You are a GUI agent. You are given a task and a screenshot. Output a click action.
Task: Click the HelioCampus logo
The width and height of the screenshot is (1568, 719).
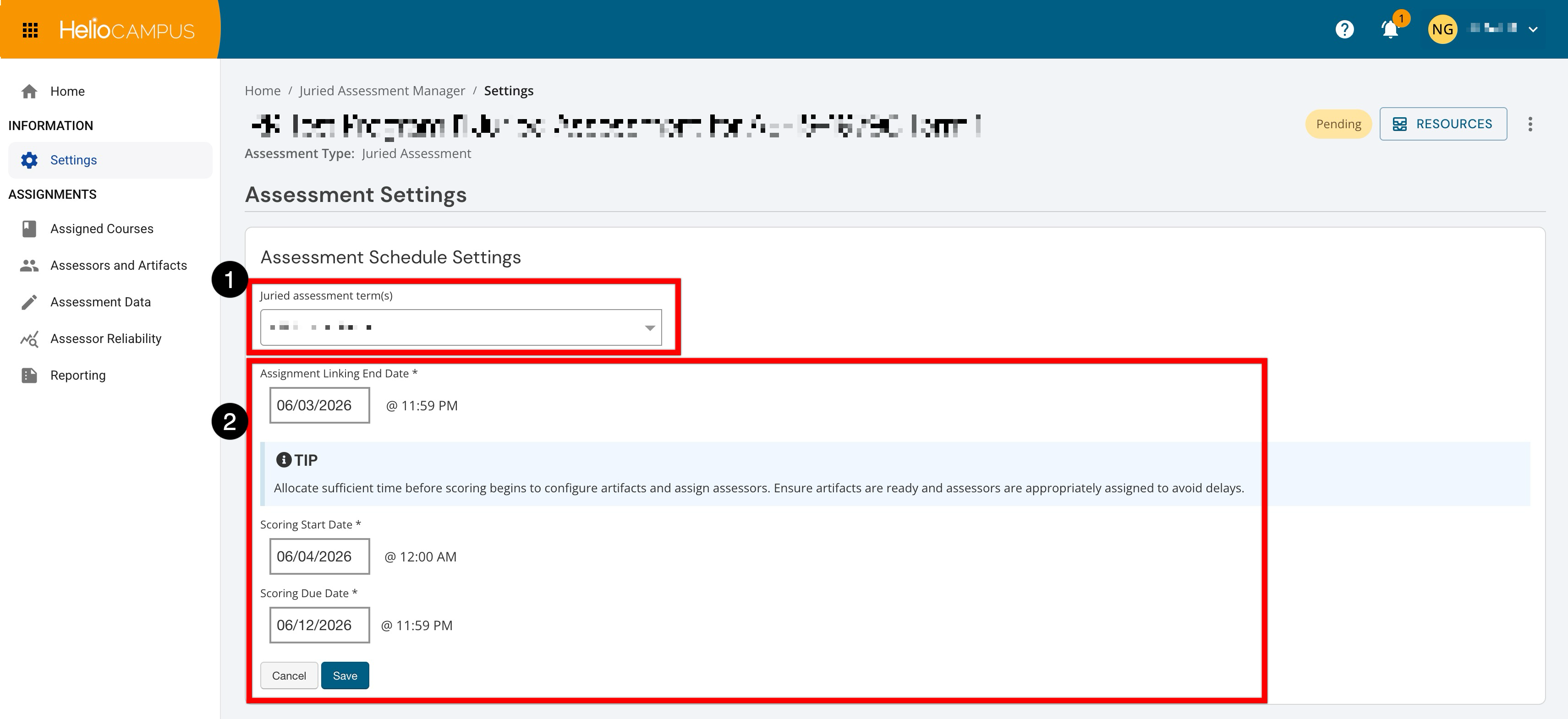(x=126, y=30)
